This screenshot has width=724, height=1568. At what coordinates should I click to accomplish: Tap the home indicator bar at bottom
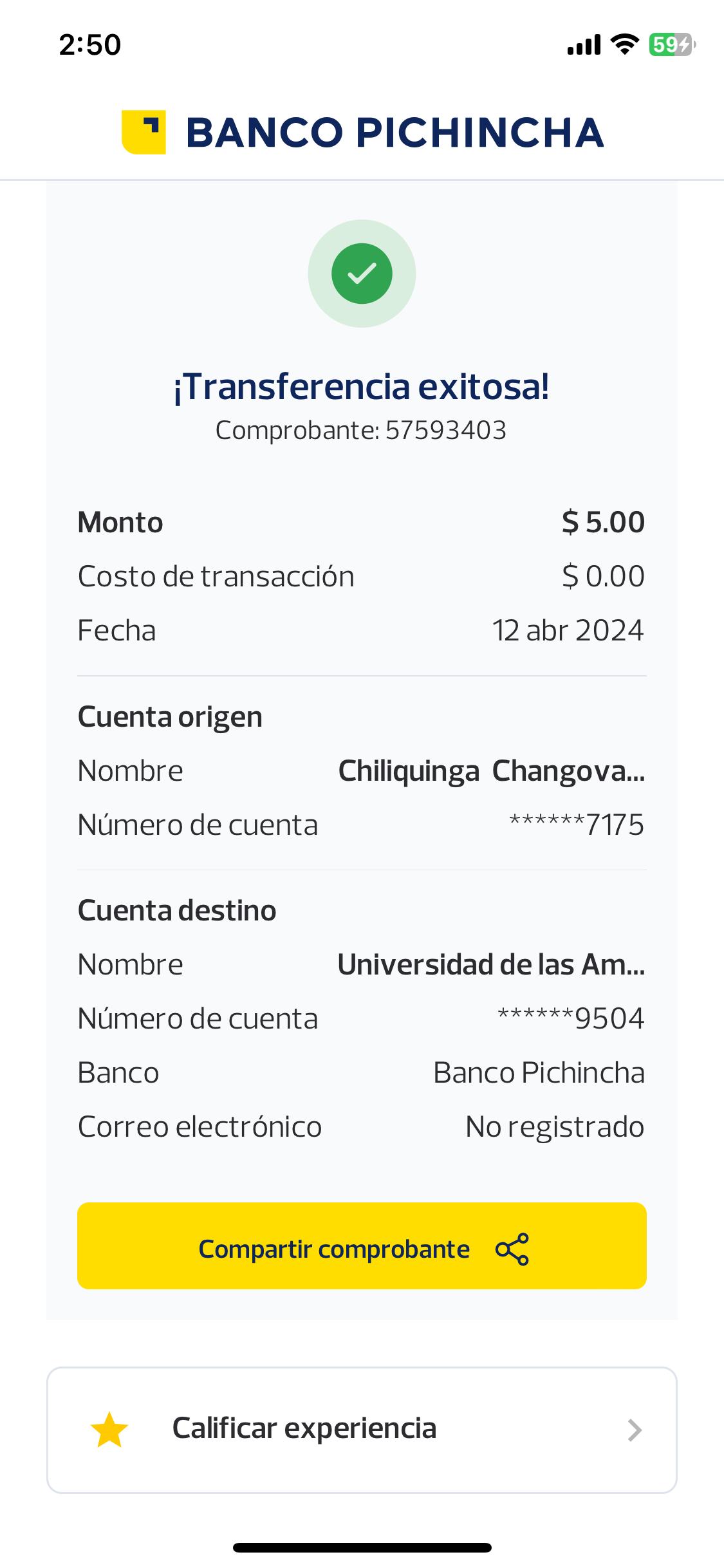[362, 1547]
